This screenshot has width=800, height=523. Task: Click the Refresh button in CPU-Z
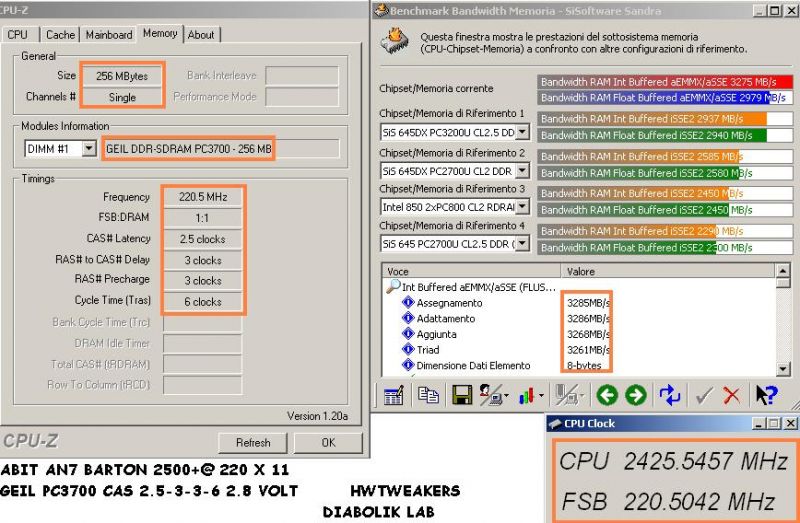[253, 442]
